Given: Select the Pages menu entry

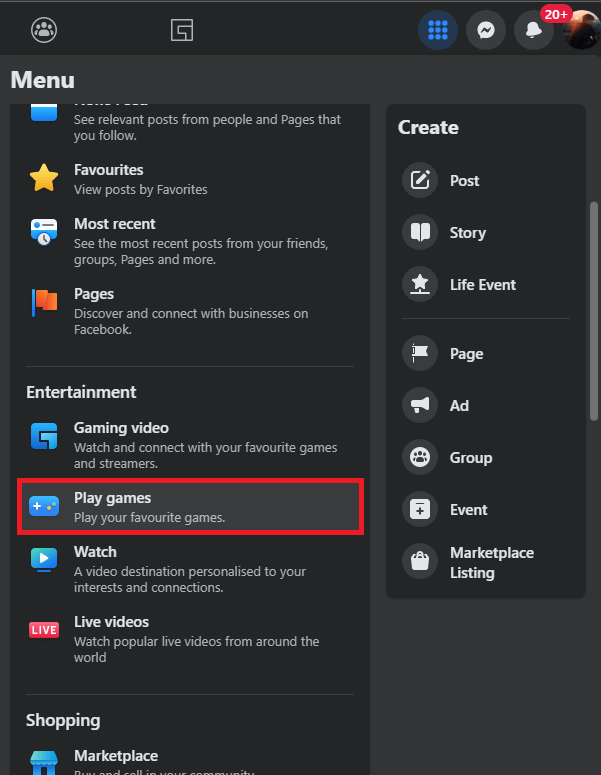Looking at the screenshot, I should [190, 311].
